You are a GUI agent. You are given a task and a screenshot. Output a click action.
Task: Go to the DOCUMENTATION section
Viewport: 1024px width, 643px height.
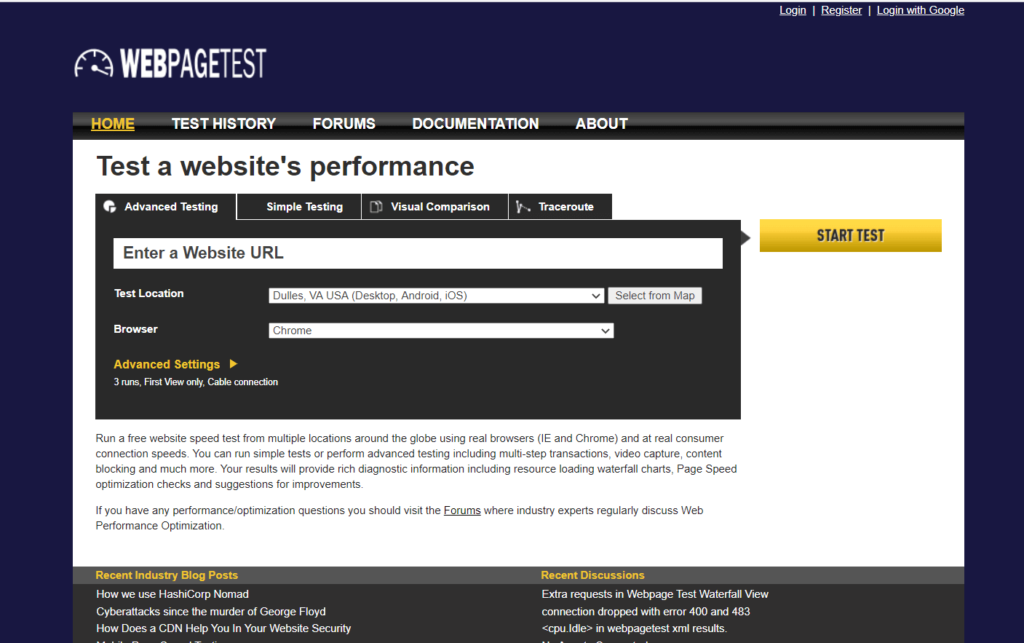475,123
